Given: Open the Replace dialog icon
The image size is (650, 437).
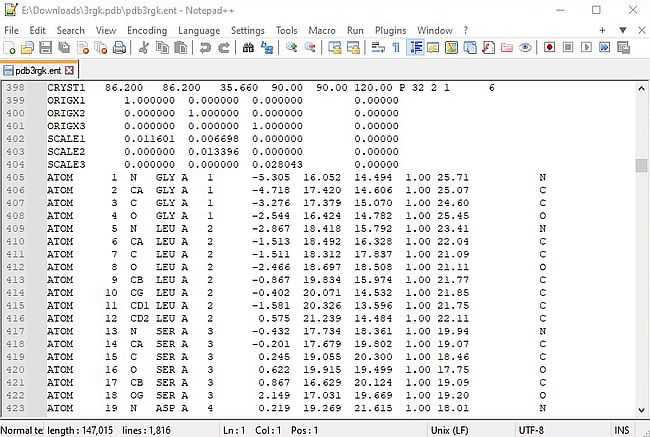Looking at the screenshot, I should [x=267, y=48].
